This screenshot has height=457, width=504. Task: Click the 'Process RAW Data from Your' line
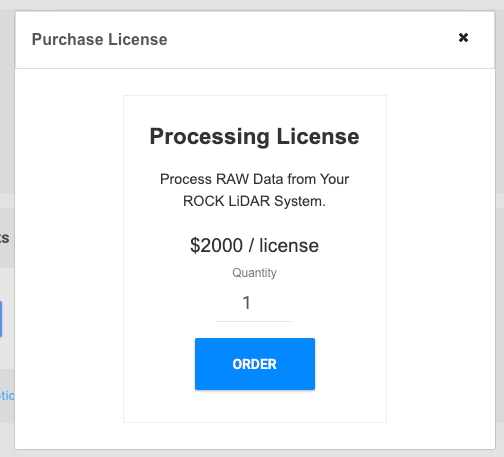[254, 179]
